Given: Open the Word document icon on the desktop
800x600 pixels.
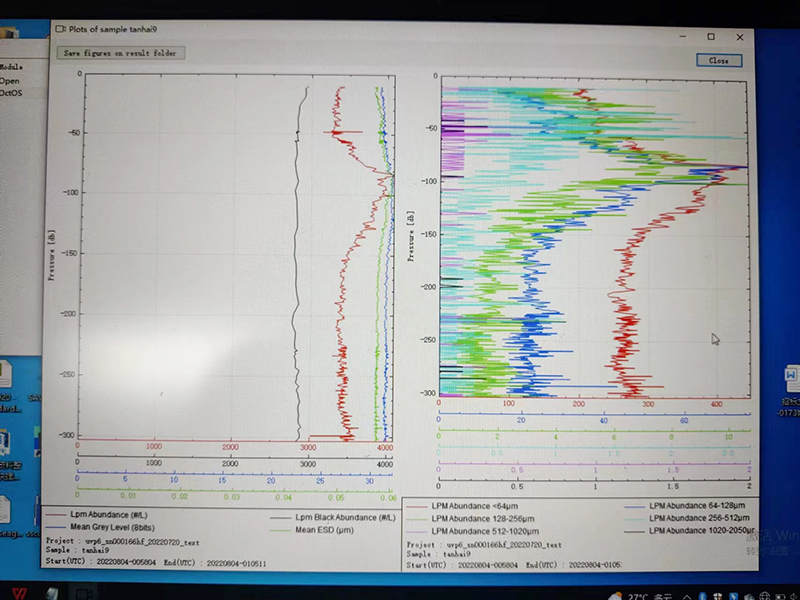Looking at the screenshot, I should click(x=791, y=377).
